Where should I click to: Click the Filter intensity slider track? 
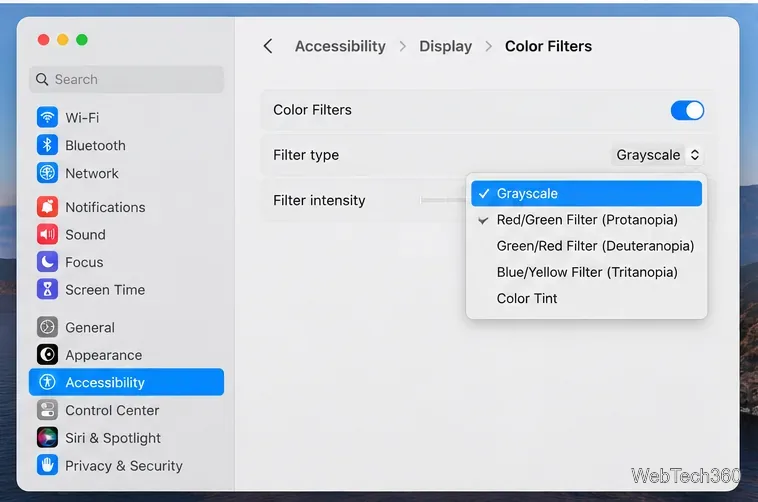click(443, 200)
